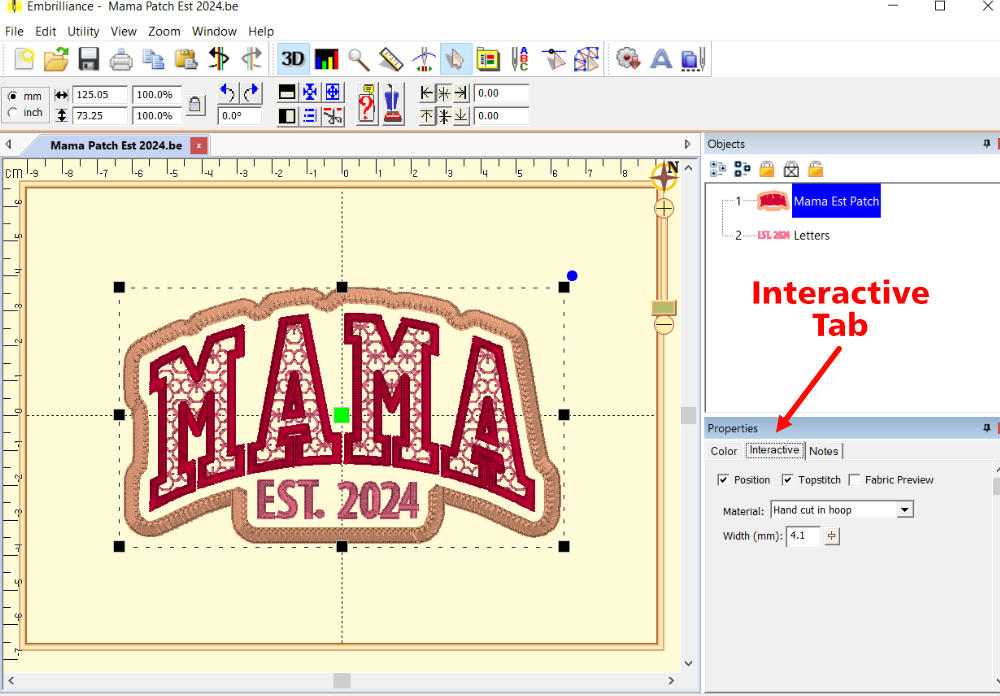Open the Utility menu

(x=83, y=32)
